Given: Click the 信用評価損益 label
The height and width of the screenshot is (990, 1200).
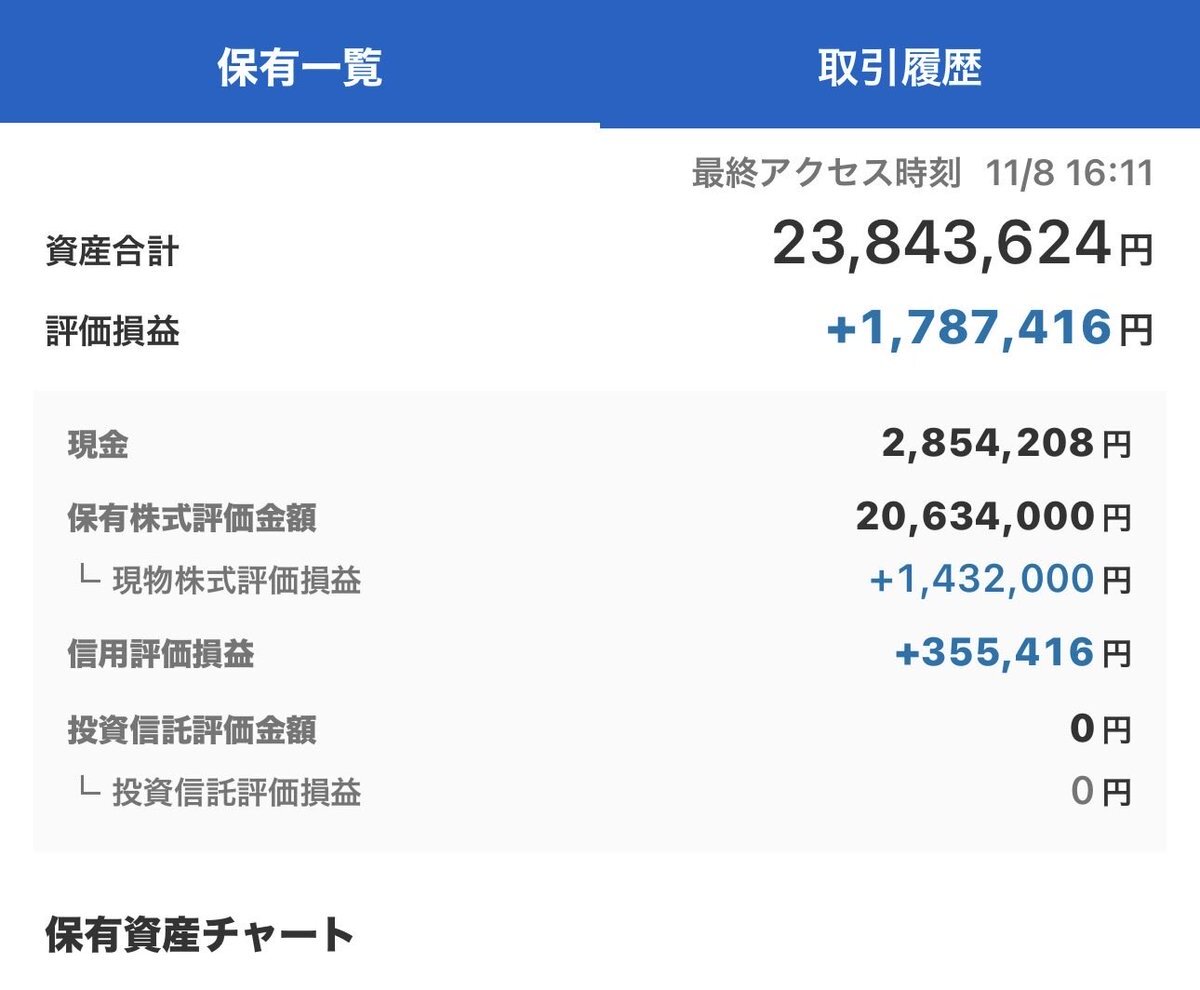Looking at the screenshot, I should (160, 655).
